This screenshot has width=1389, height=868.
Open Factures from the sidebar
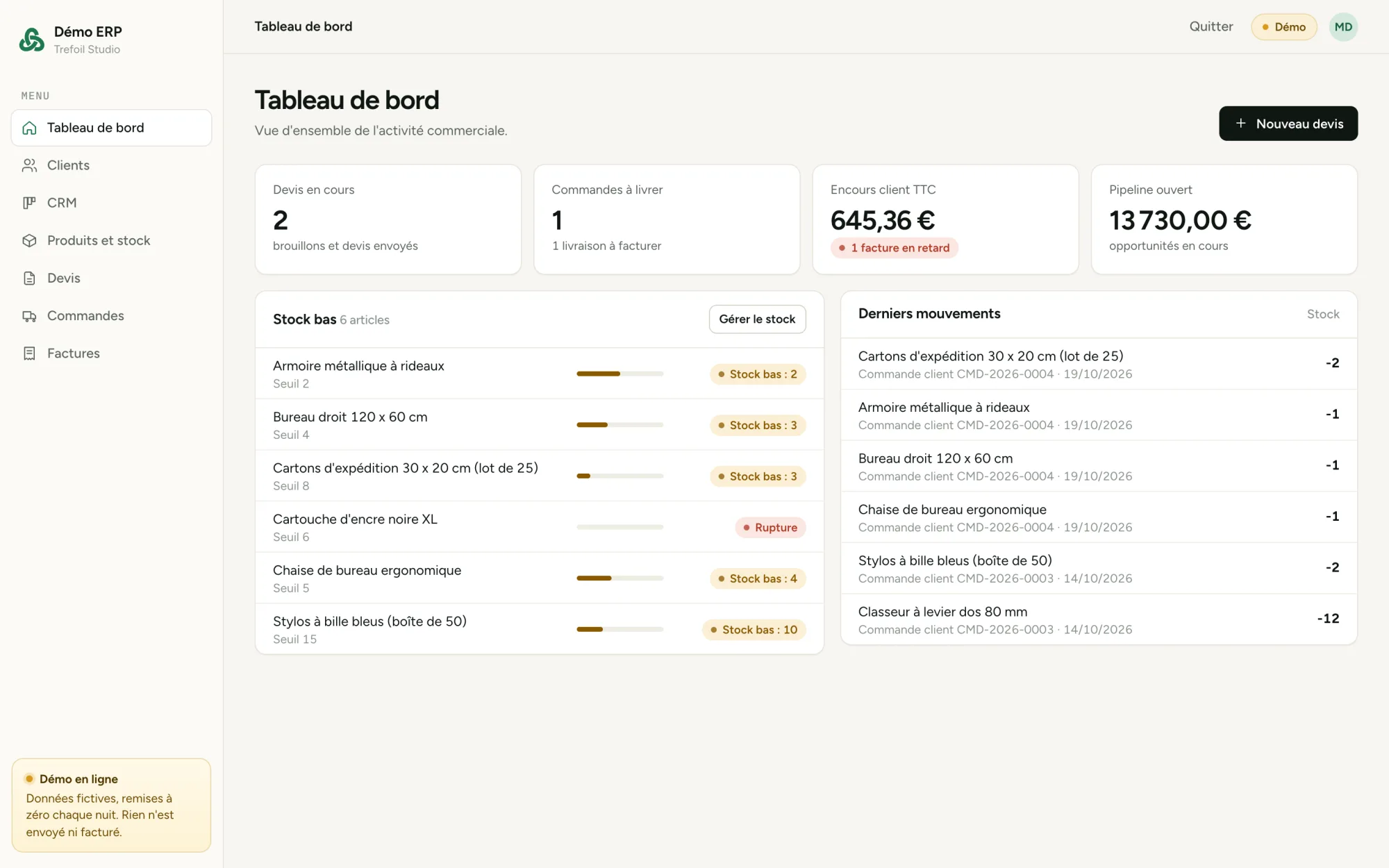pyautogui.click(x=111, y=353)
